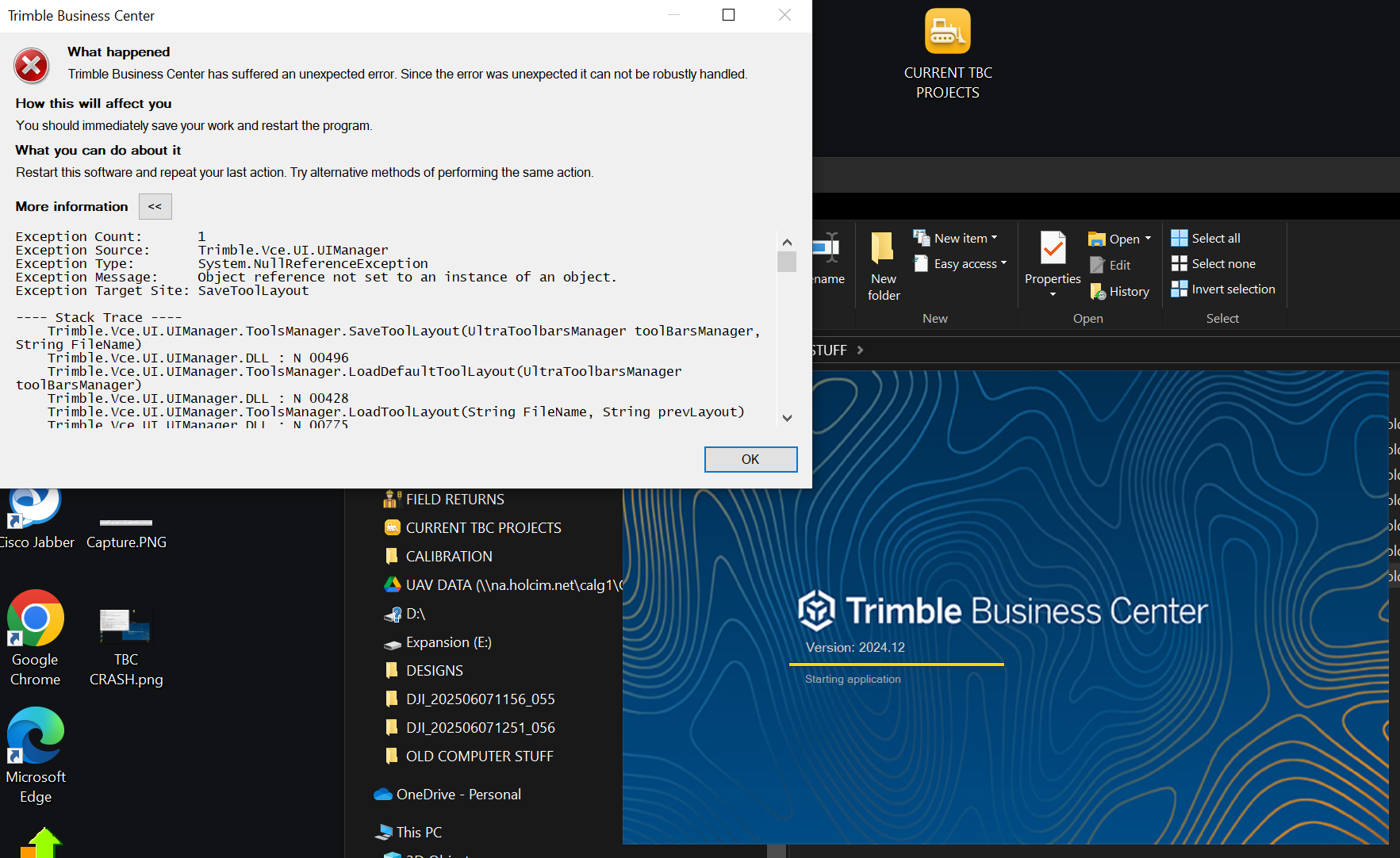Collapse More information using the << button

pos(155,206)
